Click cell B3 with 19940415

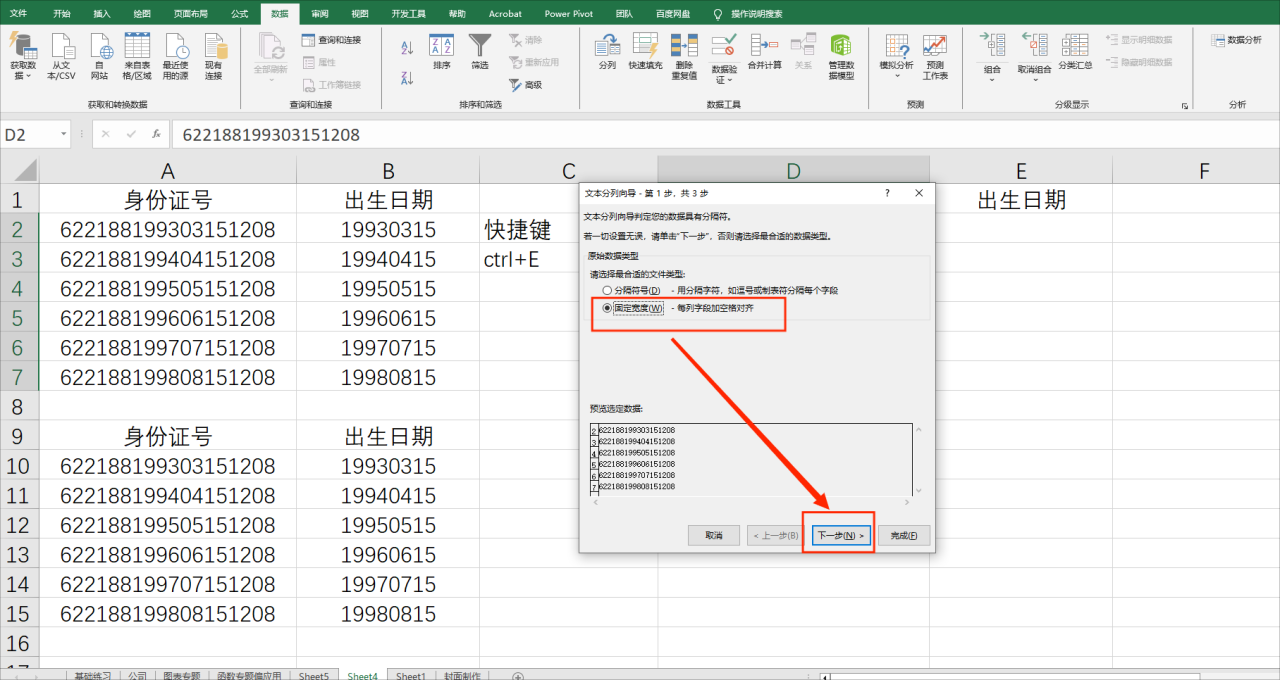[x=388, y=259]
